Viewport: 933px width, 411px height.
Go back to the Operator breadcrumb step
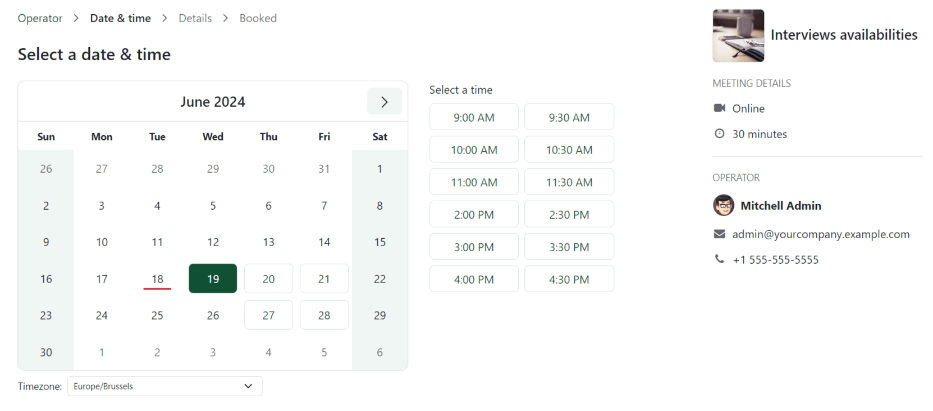pyautogui.click(x=40, y=18)
